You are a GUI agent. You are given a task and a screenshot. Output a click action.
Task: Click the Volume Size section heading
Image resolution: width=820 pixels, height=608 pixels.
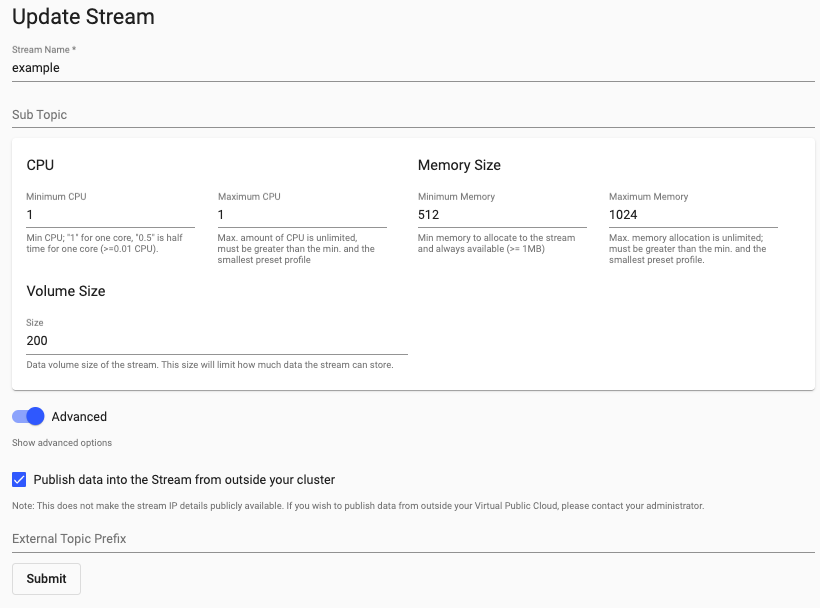(66, 291)
